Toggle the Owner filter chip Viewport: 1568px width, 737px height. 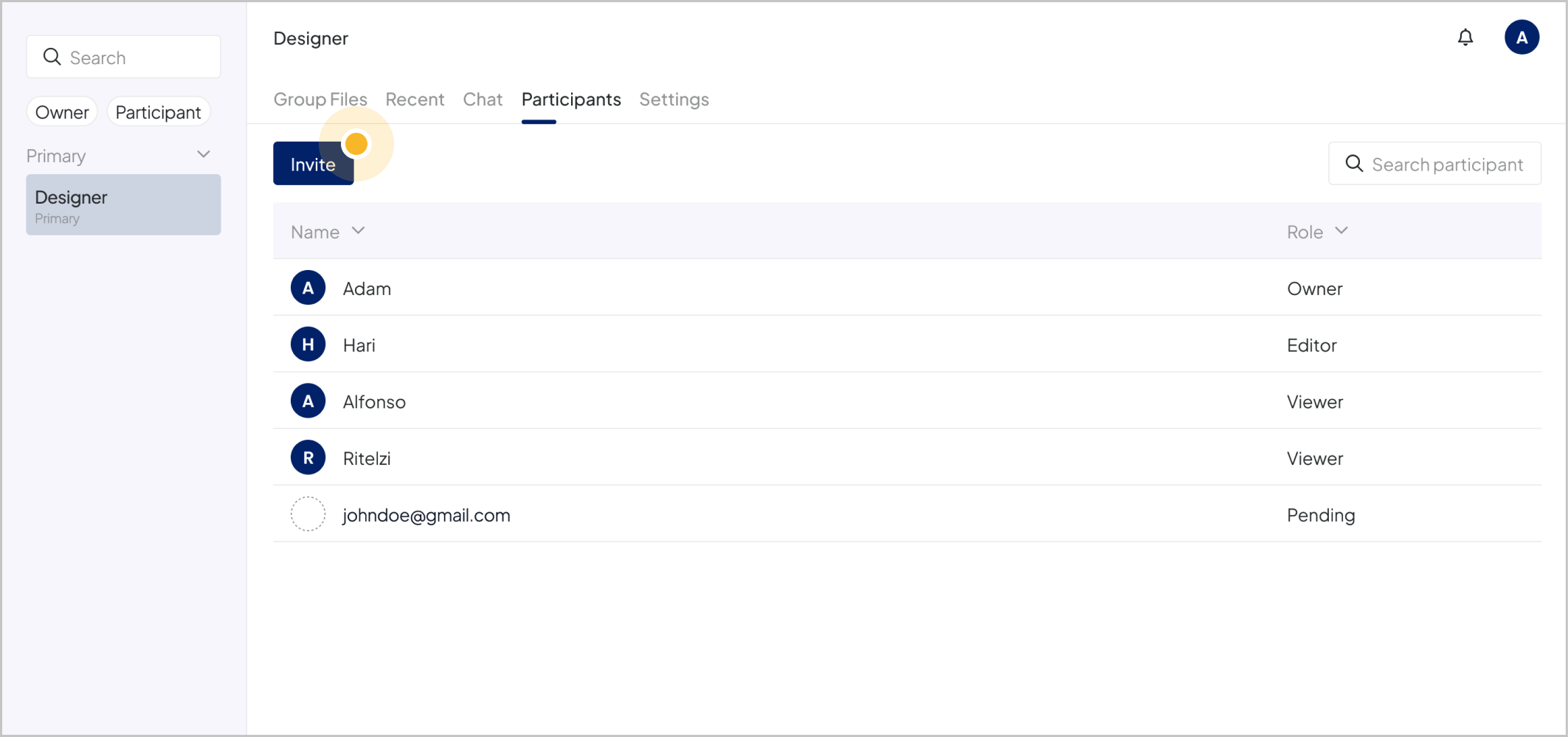62,112
